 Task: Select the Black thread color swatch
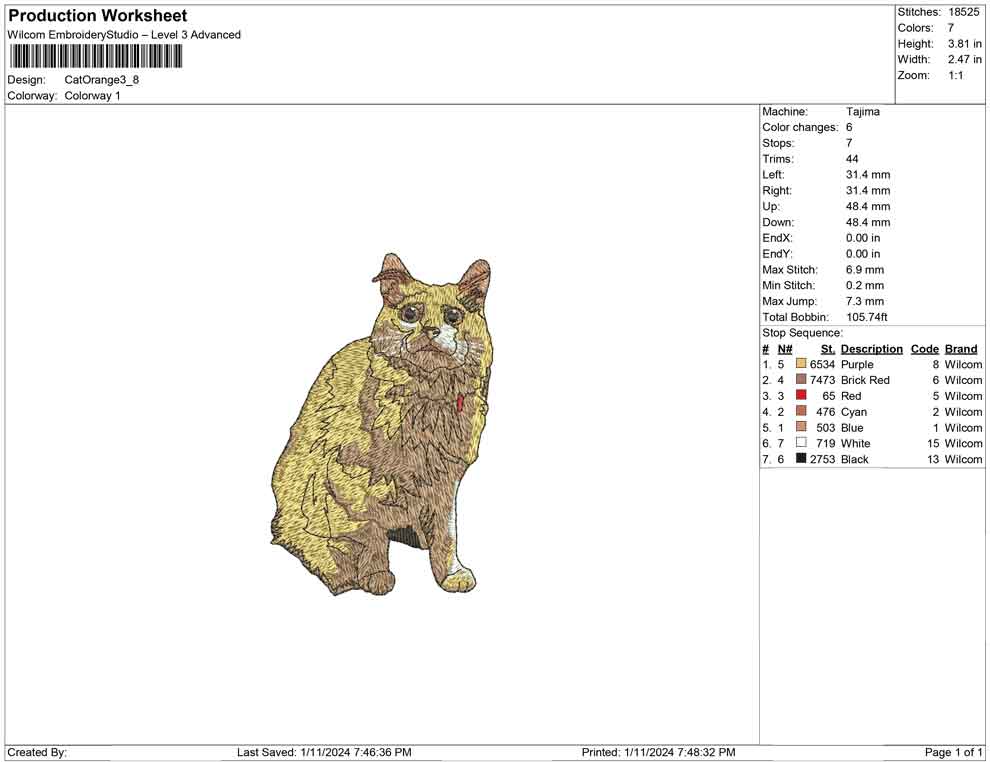coord(801,459)
